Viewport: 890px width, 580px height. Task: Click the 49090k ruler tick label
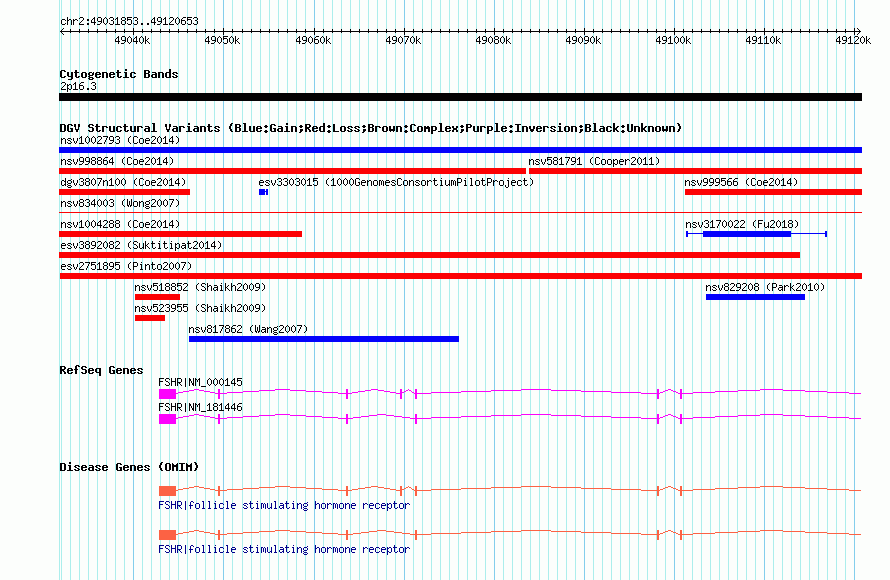[583, 40]
